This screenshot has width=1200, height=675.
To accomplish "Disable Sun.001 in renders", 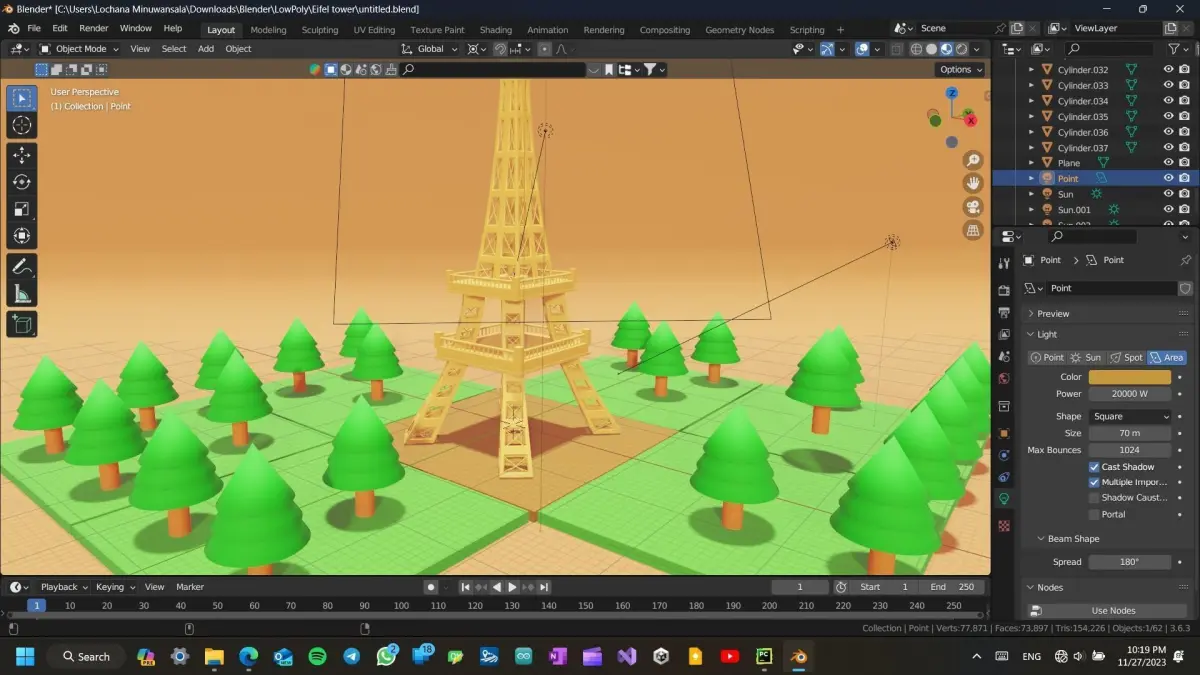I will pos(1184,209).
